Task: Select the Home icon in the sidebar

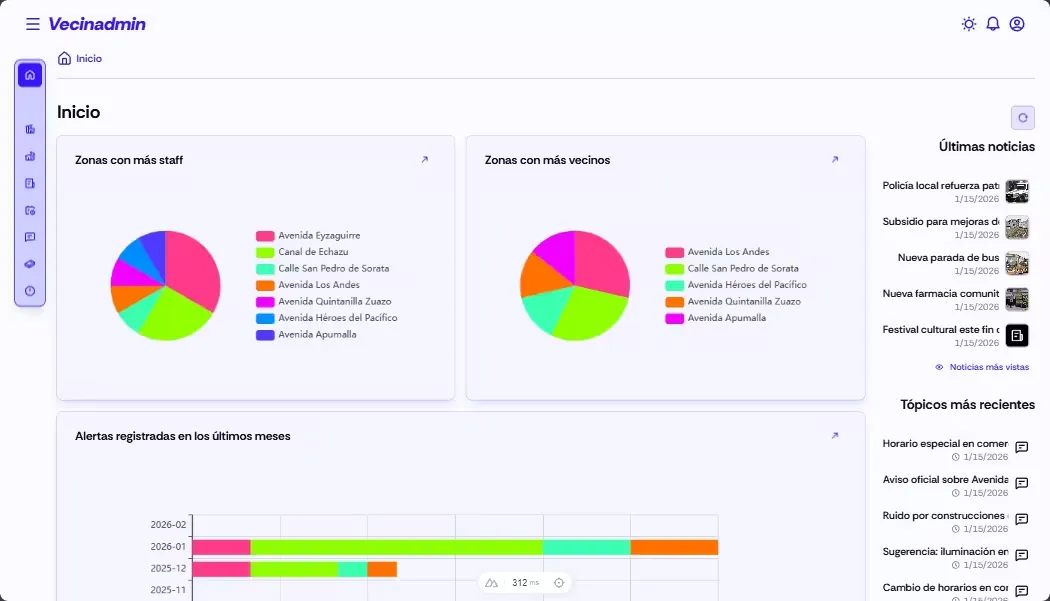Action: click(x=30, y=75)
